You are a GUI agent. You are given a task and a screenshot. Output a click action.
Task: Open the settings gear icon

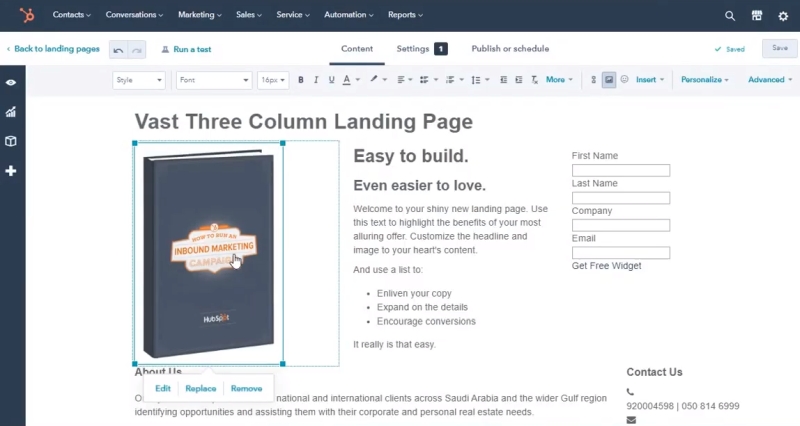pyautogui.click(x=783, y=16)
